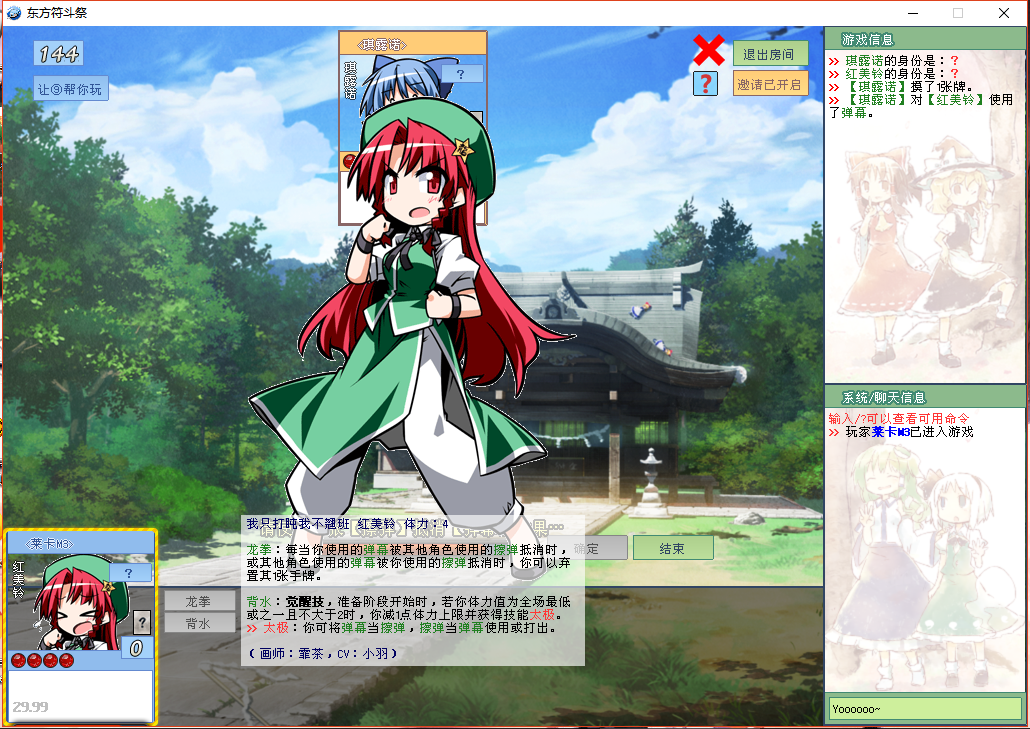
Task: Click the small ? icon beside 红美铃 portrait
Action: tap(142, 622)
